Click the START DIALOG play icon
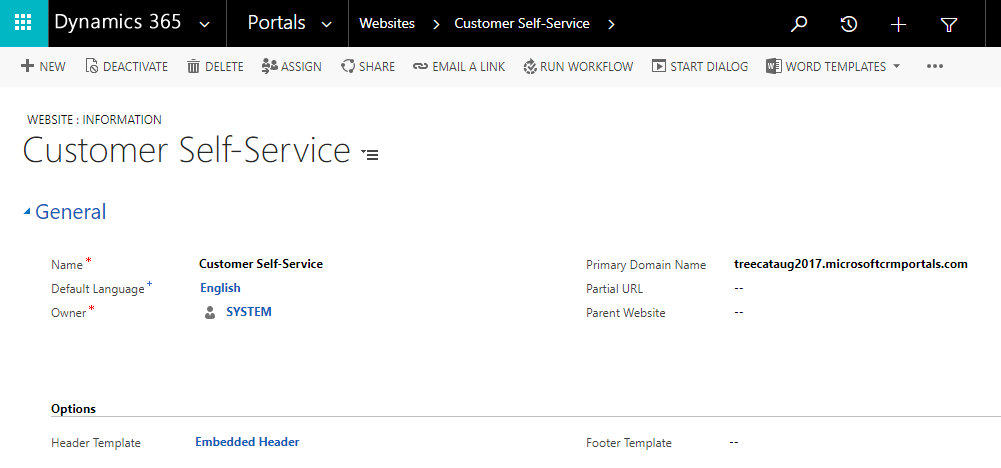The height and width of the screenshot is (468, 1001). pyautogui.click(x=659, y=66)
